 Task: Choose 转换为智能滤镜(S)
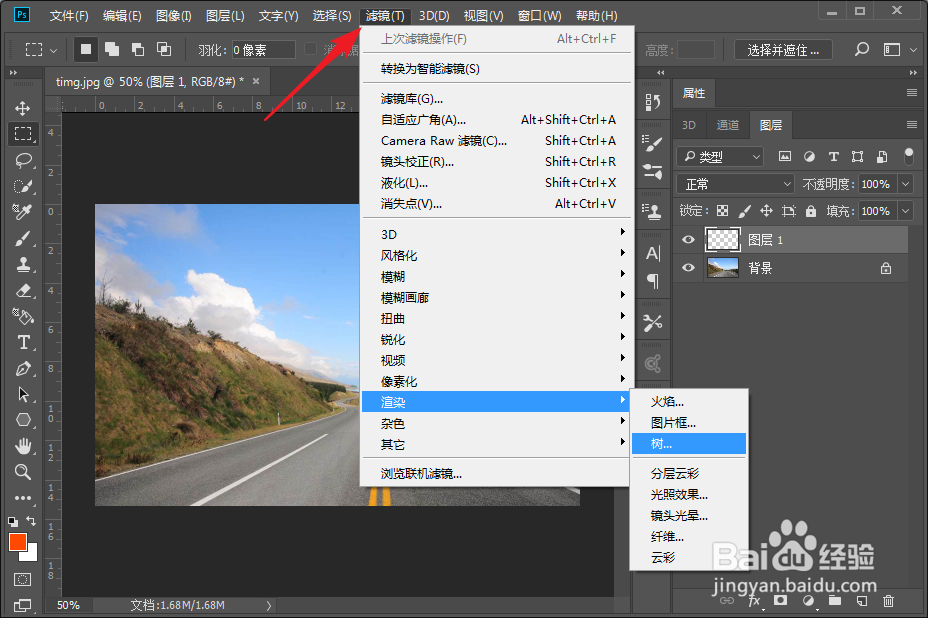click(x=497, y=69)
